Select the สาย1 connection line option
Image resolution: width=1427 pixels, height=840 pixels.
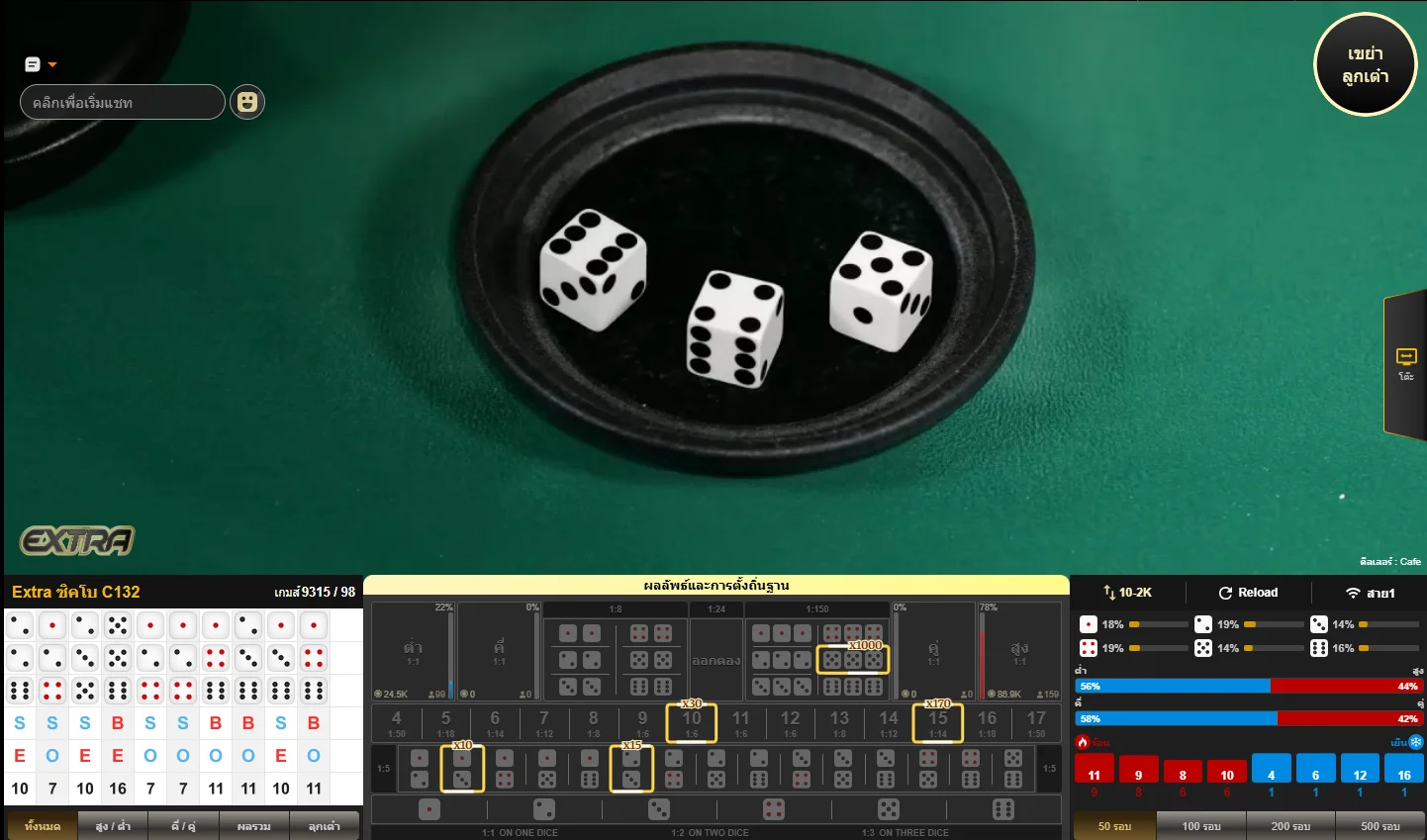coord(1371,593)
